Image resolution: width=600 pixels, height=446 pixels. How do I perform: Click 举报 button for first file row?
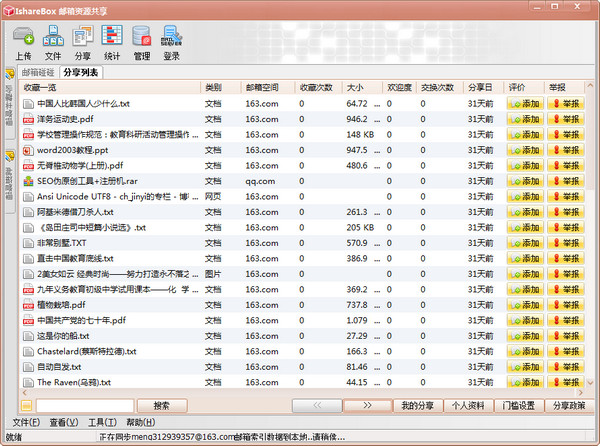[567, 103]
